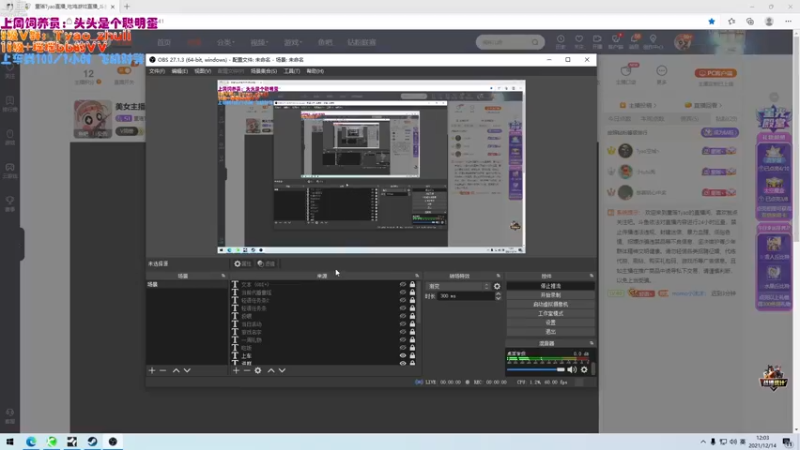Image resolution: width=800 pixels, height=450 pixels.
Task: Add a new source with the plus icon
Action: pyautogui.click(x=236, y=370)
